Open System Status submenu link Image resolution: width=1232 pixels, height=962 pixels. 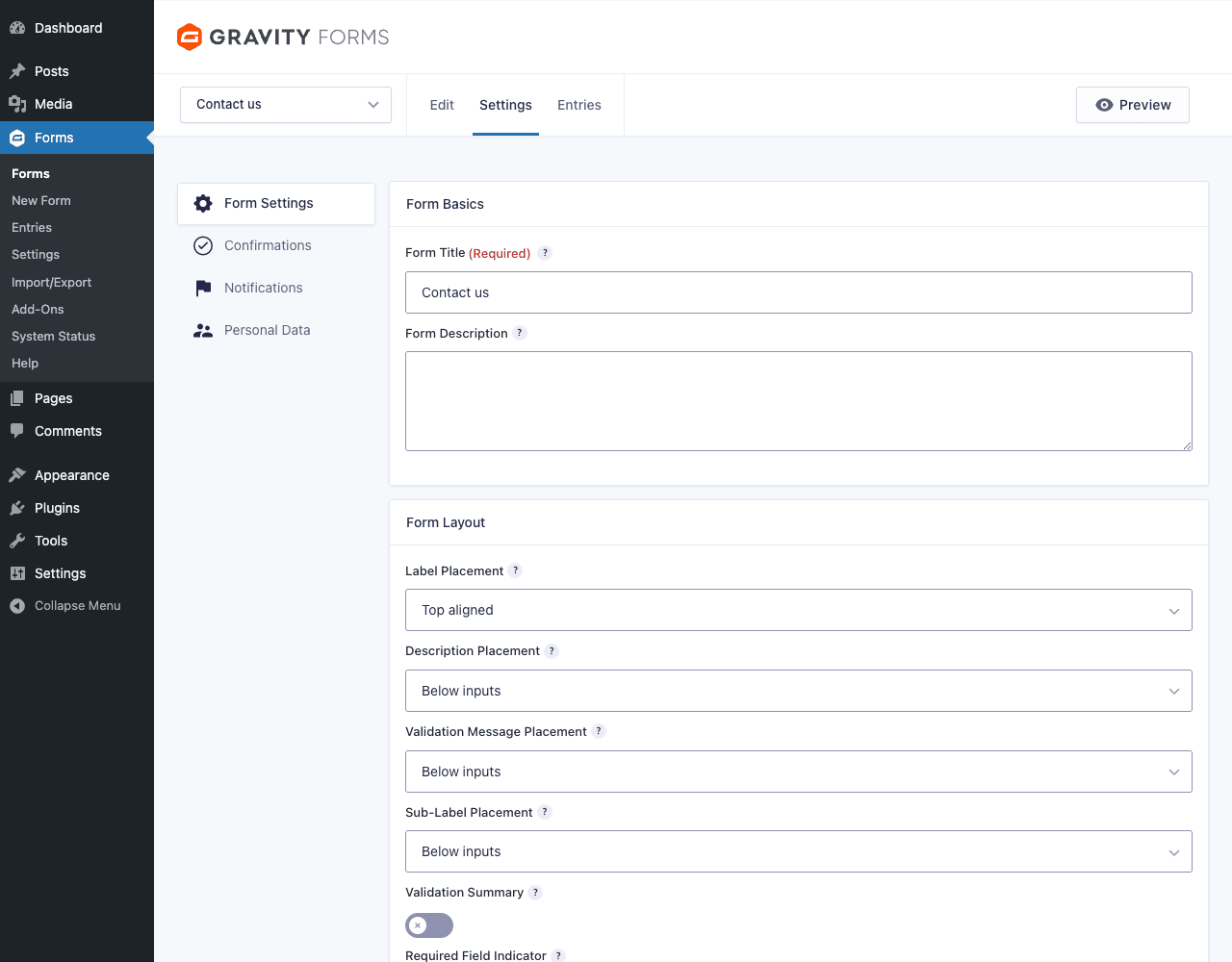(54, 336)
